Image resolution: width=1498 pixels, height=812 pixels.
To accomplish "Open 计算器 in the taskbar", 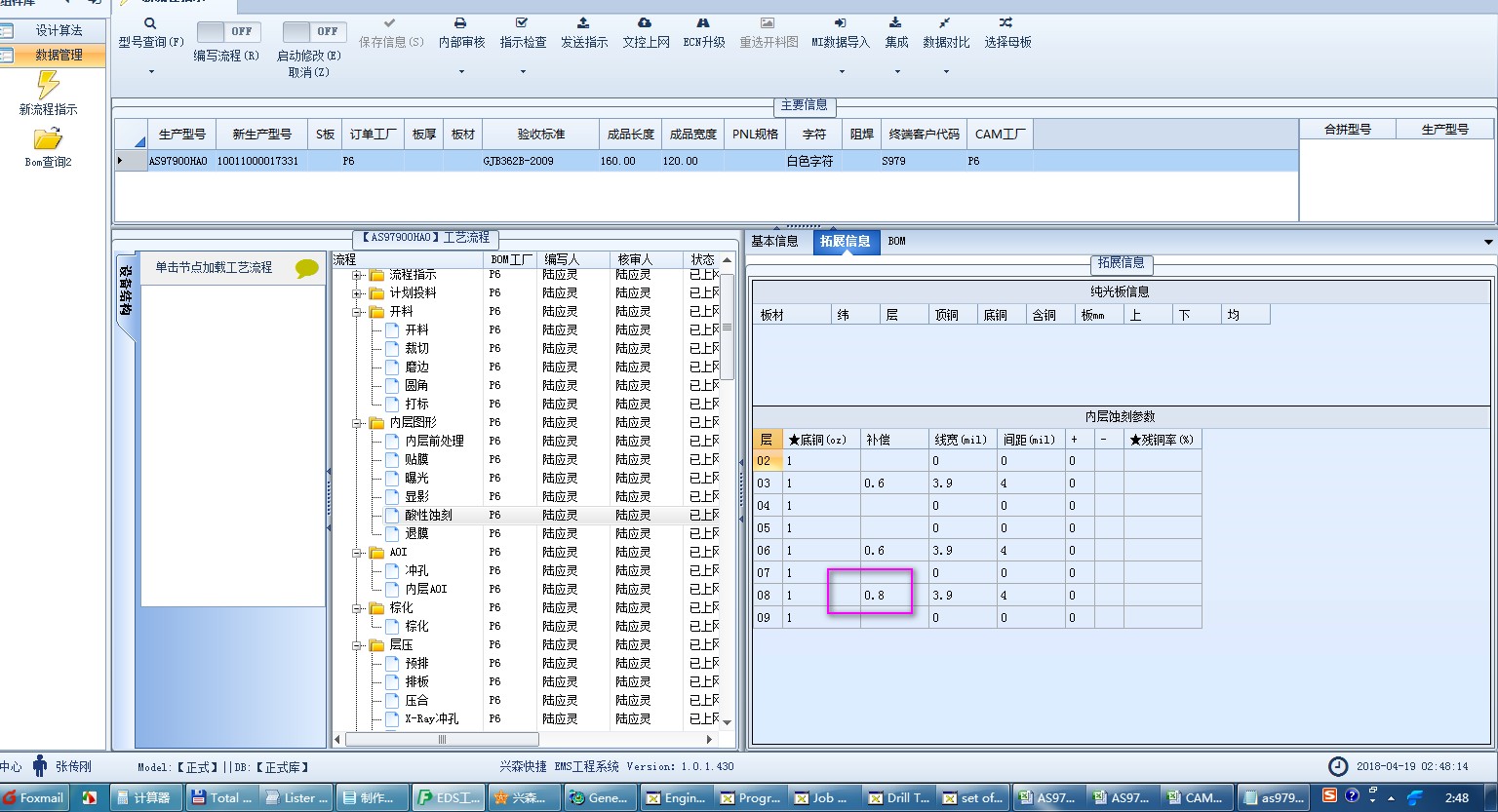I will click(143, 797).
